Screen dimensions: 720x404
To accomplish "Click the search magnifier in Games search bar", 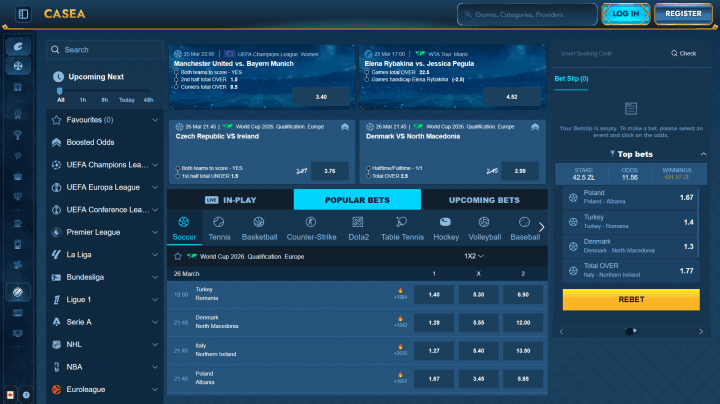I will (468, 15).
